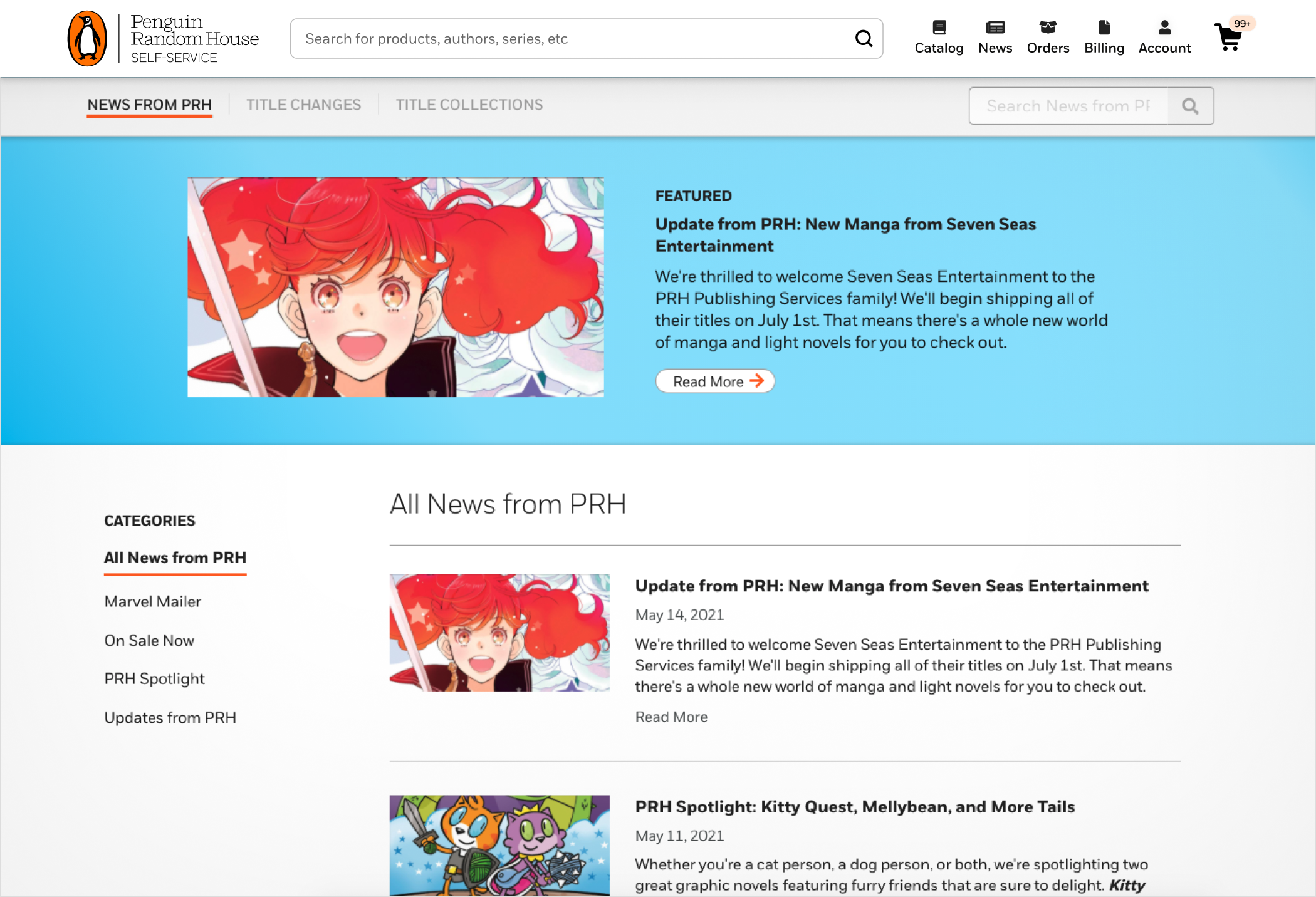
Task: Click the search icon for News from PRH
Action: click(x=1191, y=106)
